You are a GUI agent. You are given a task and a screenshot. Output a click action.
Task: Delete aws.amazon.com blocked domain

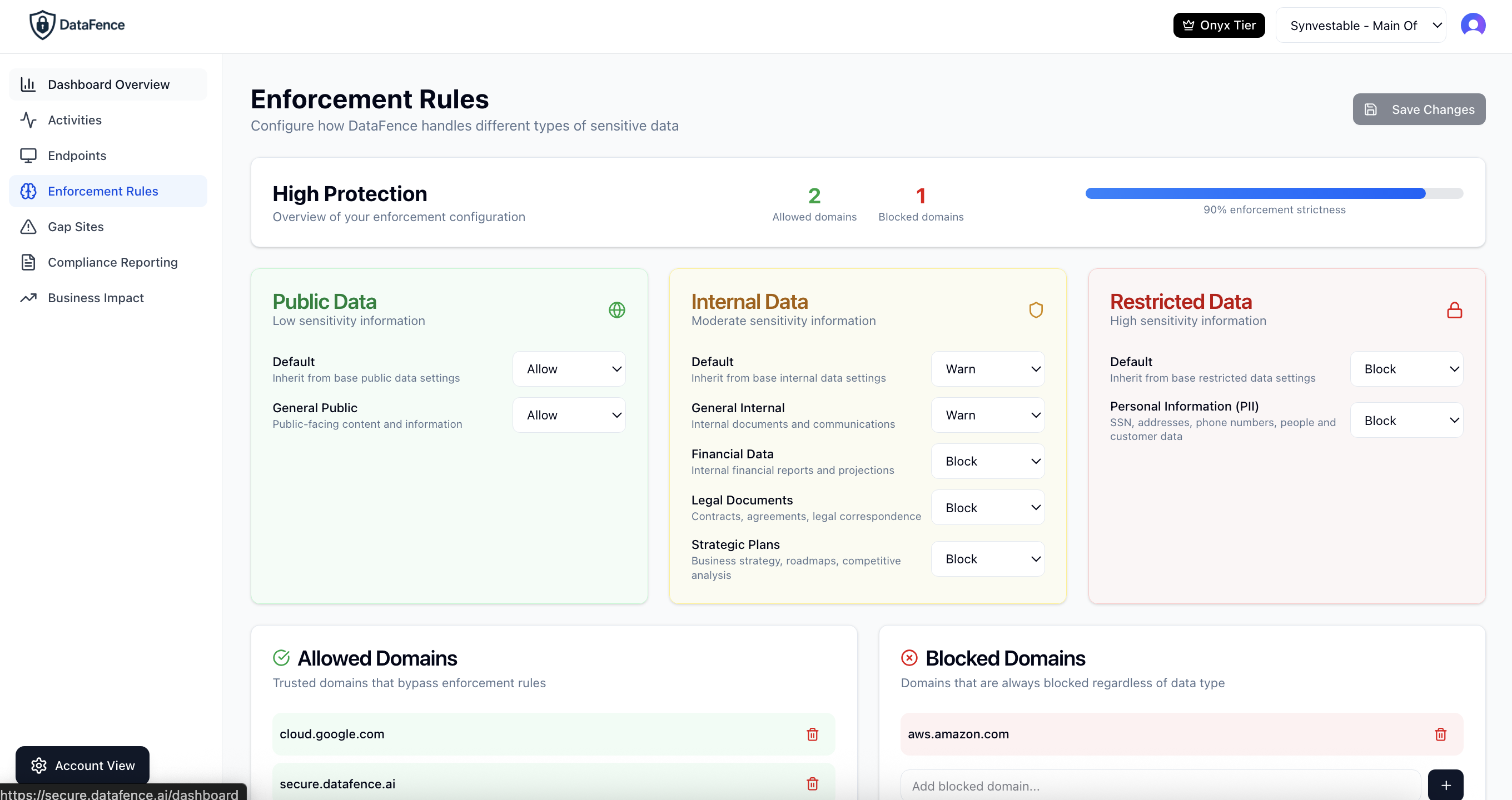(x=1440, y=734)
